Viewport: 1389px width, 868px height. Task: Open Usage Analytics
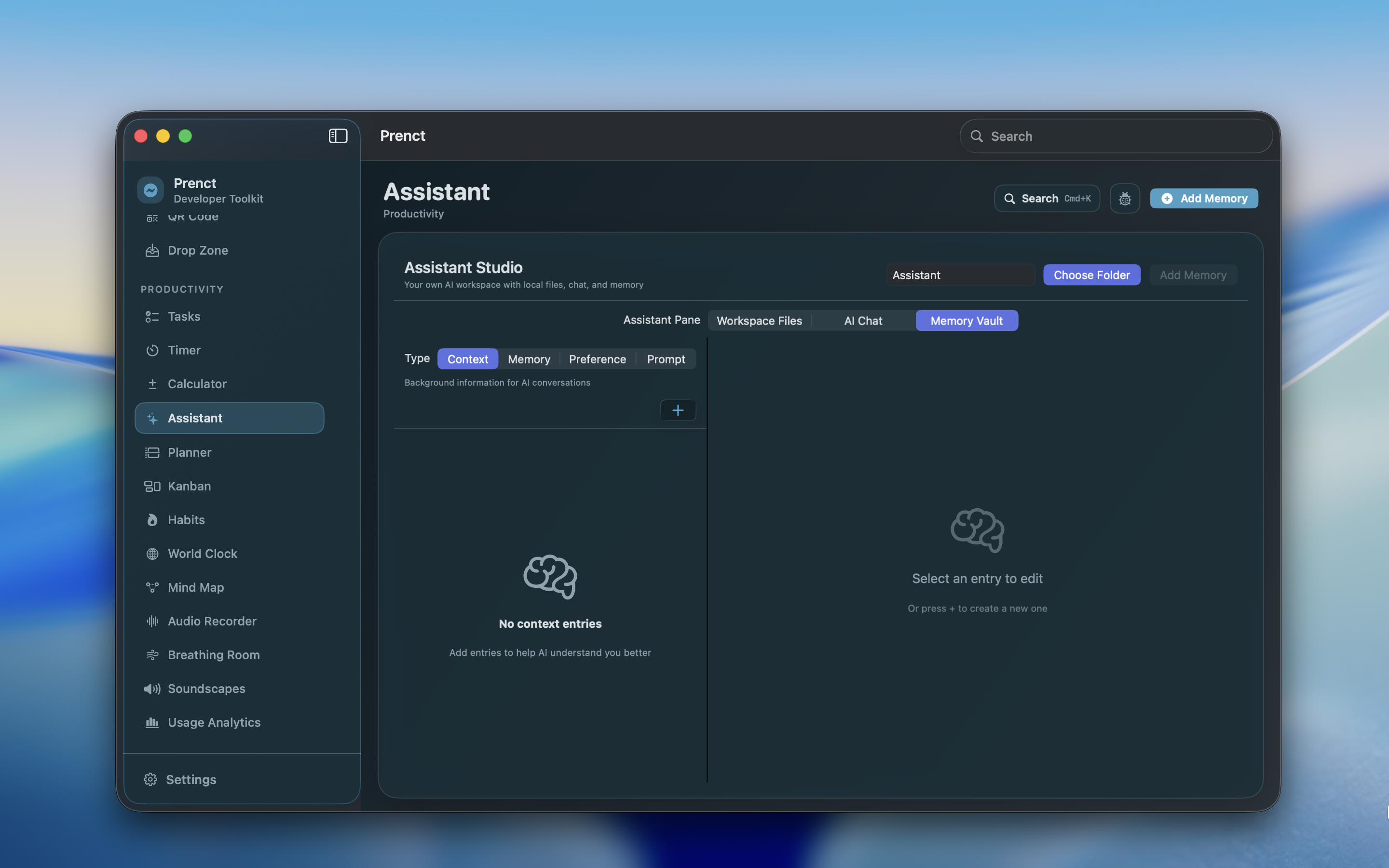click(214, 722)
